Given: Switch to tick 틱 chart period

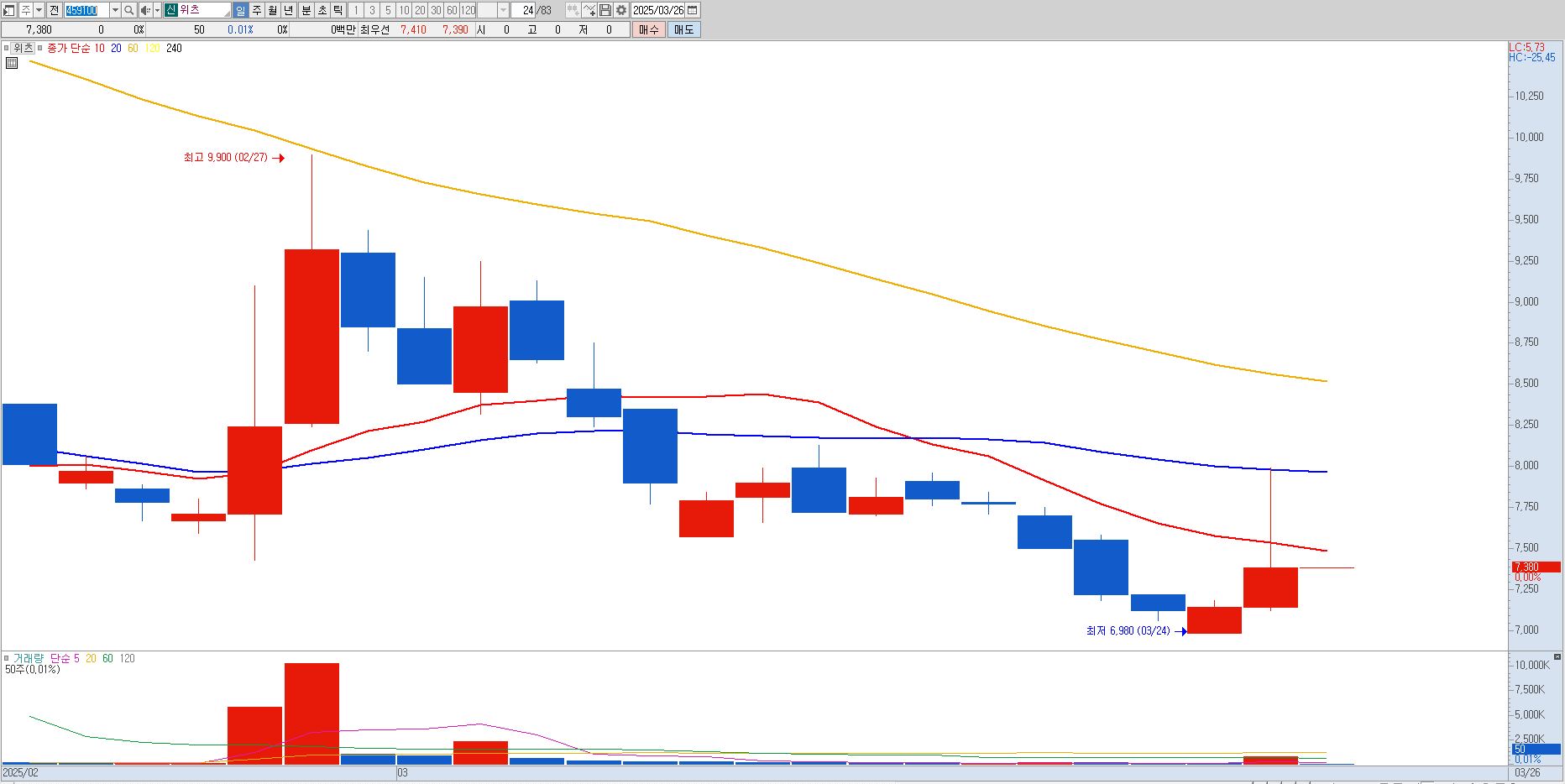Looking at the screenshot, I should (338, 10).
